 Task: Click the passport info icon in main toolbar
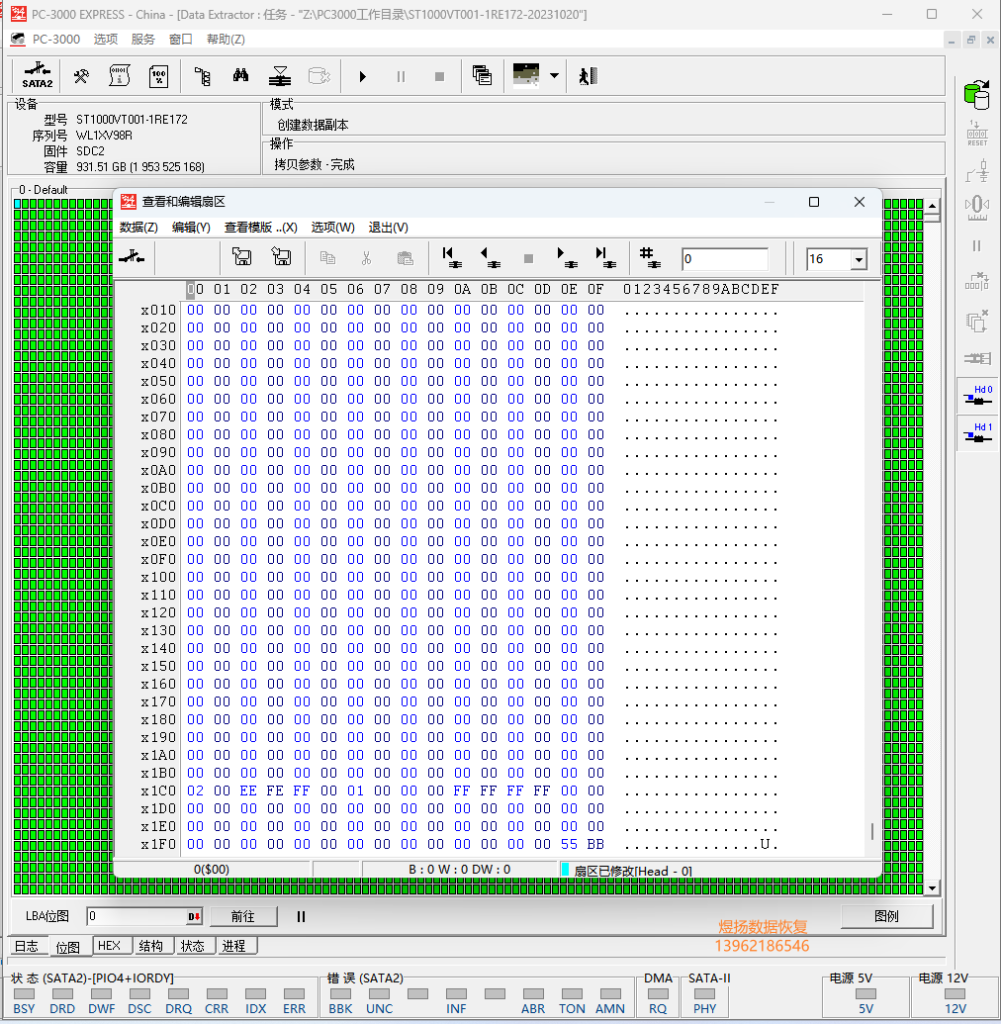(x=119, y=76)
